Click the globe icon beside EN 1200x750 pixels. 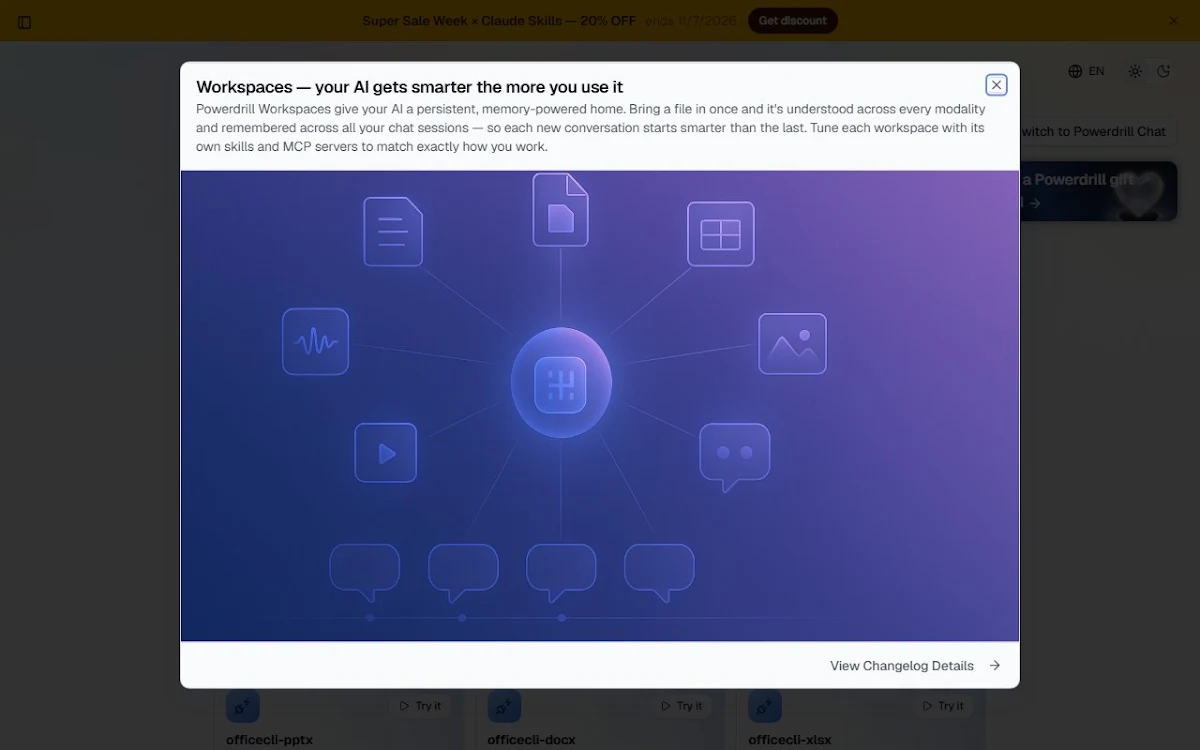[1075, 71]
